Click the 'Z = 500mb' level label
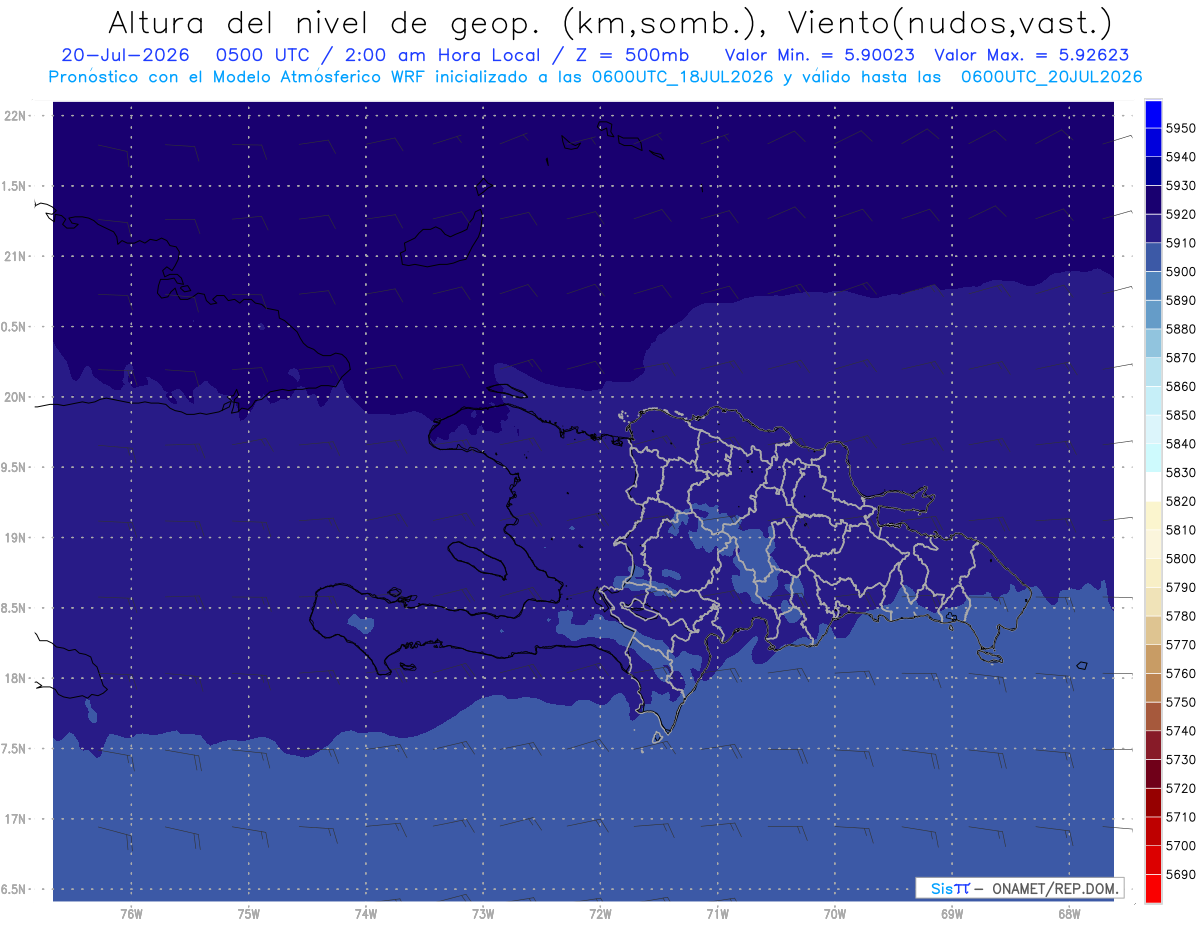Screen dimensions: 1200x927 pyautogui.click(x=632, y=55)
